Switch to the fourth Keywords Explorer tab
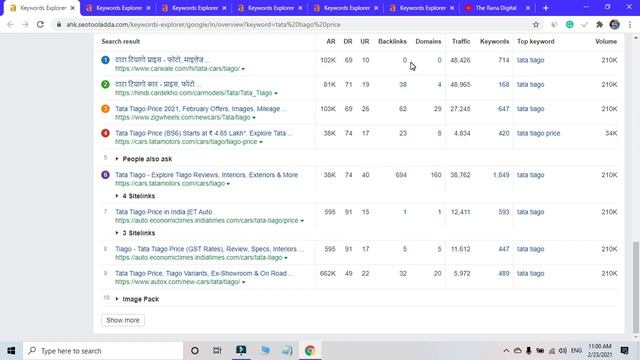 point(271,8)
